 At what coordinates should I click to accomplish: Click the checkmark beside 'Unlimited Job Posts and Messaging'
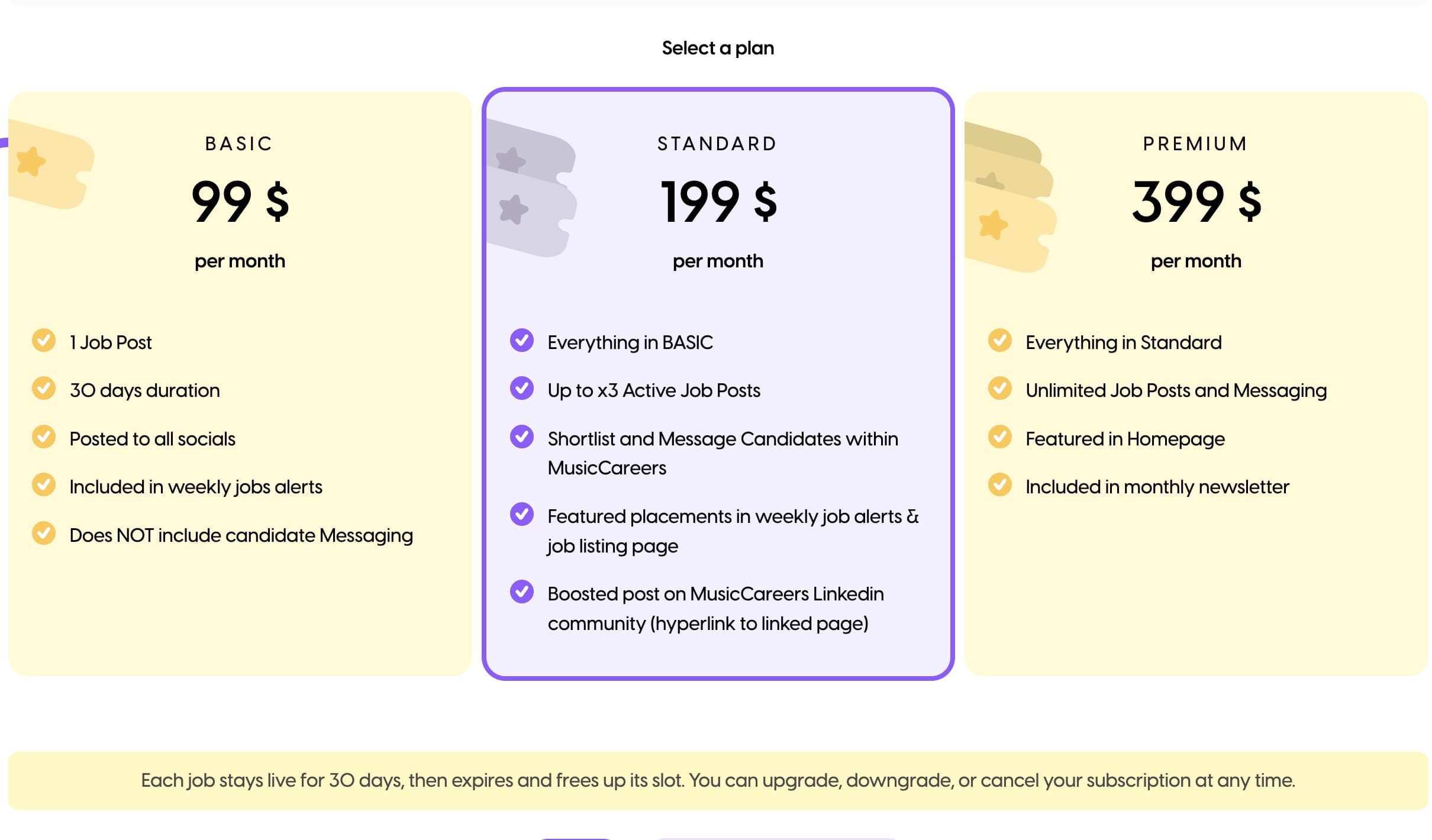coord(1000,390)
